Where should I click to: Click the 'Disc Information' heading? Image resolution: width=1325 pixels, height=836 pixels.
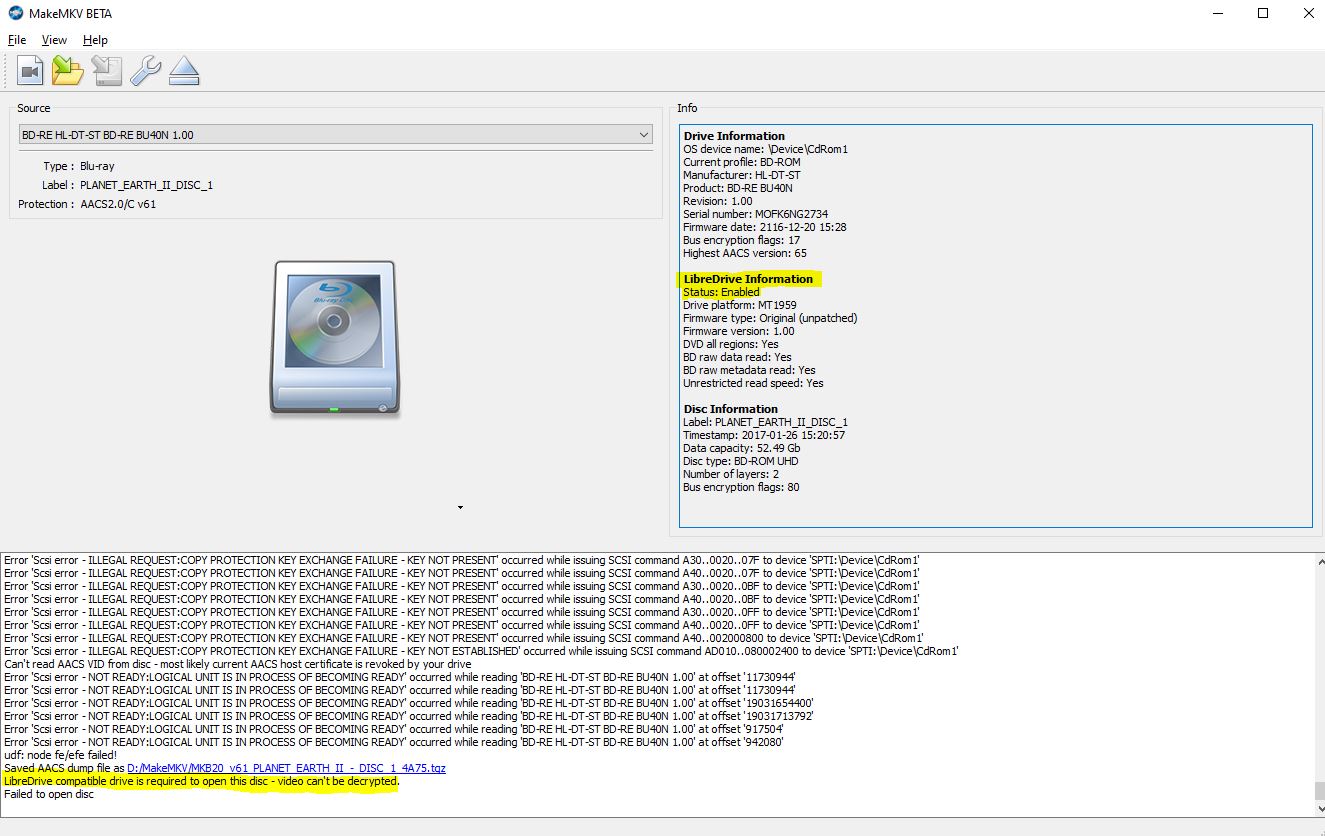[730, 409]
